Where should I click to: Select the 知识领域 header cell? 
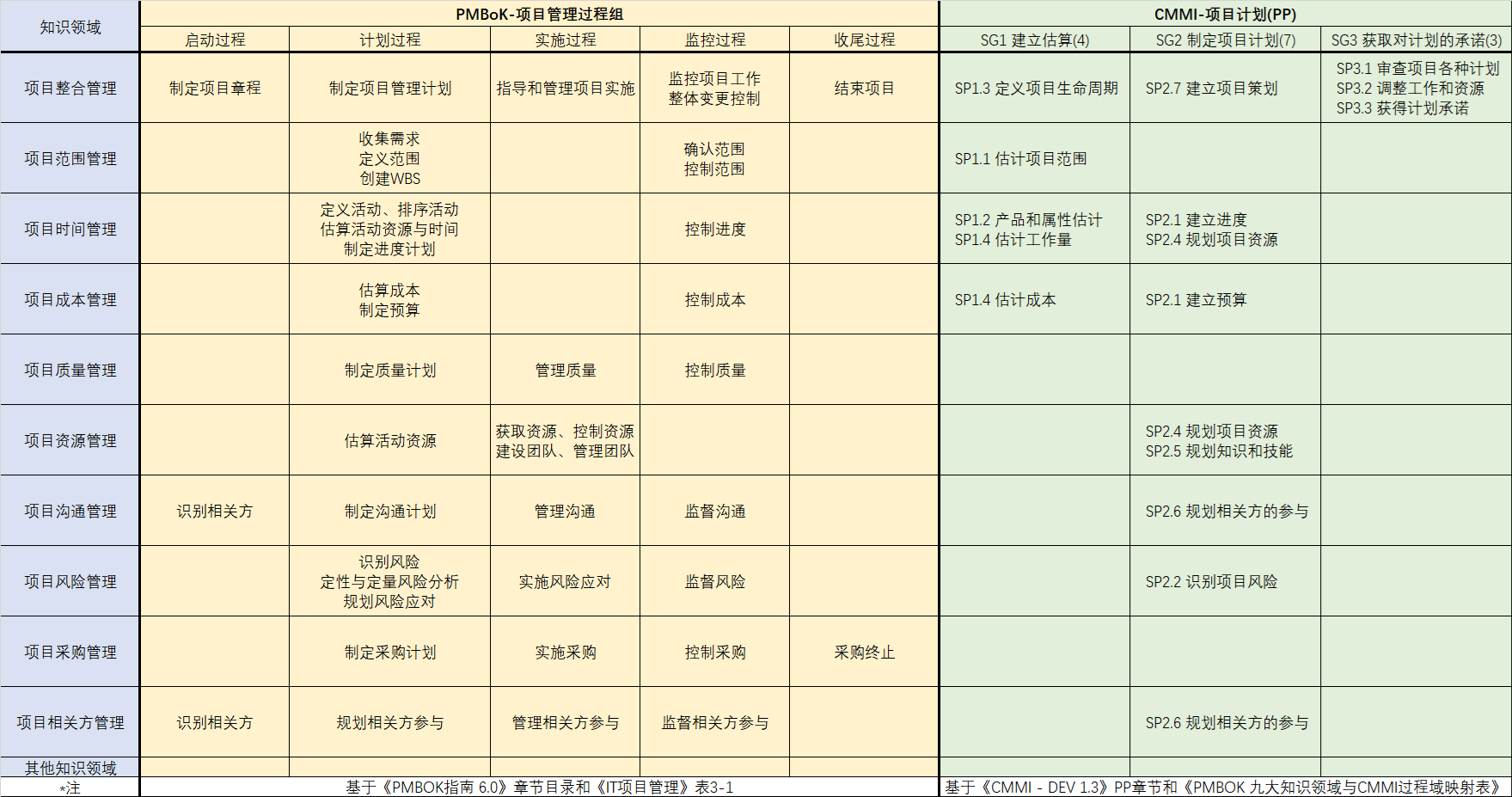point(70,27)
